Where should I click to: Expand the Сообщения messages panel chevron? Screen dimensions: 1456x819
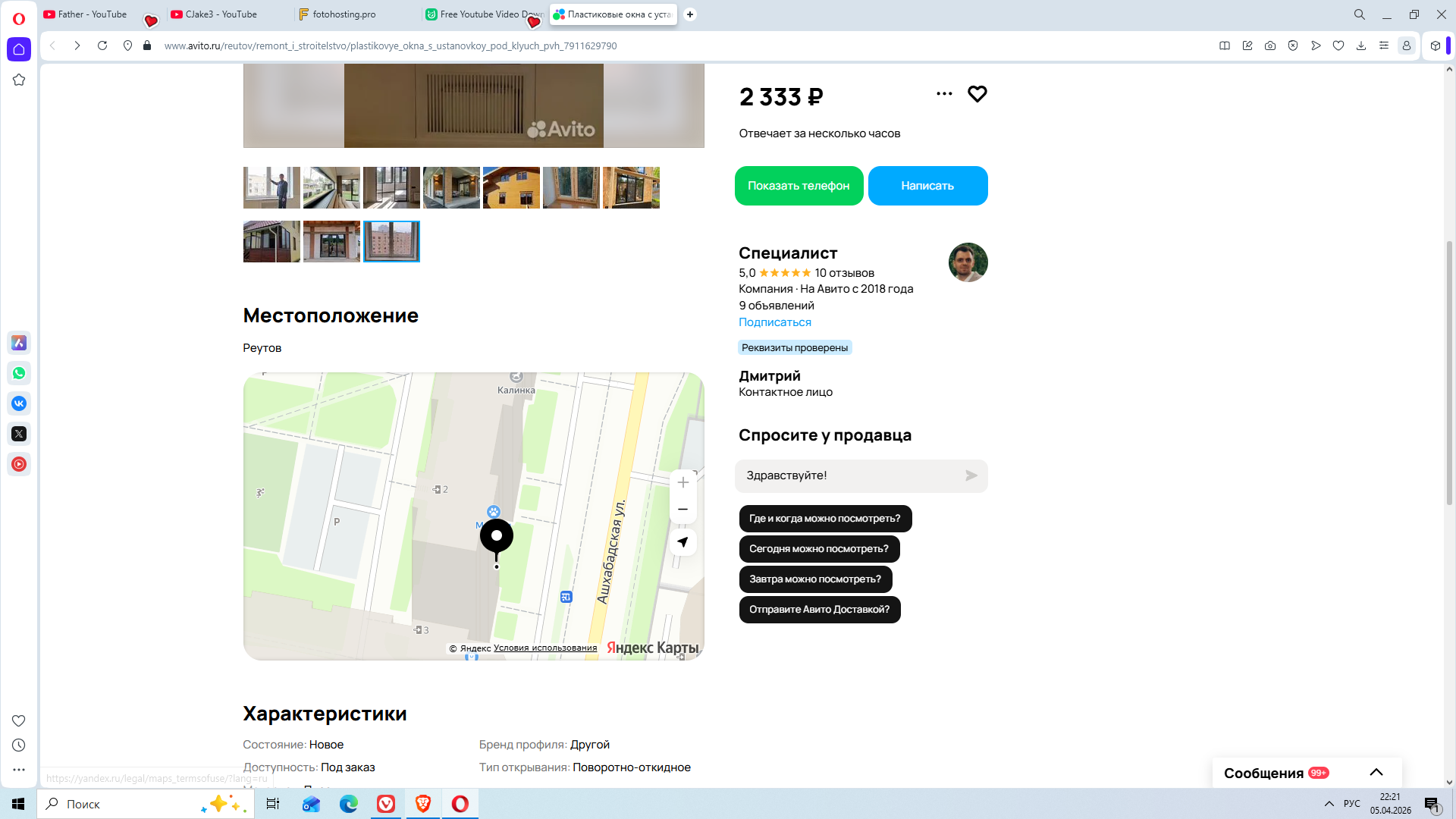pos(1376,773)
